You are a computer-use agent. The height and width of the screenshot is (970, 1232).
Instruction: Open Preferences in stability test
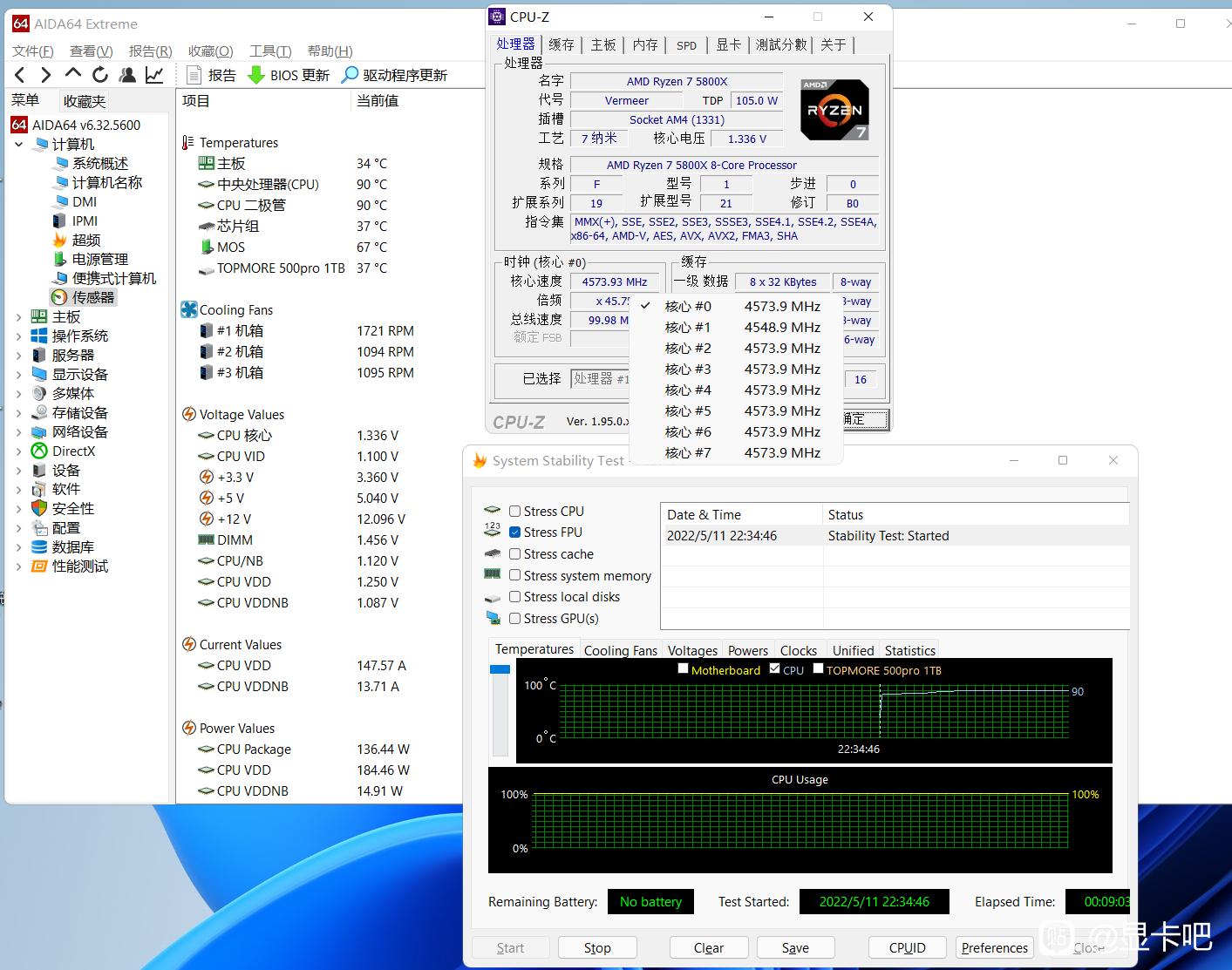(x=995, y=947)
